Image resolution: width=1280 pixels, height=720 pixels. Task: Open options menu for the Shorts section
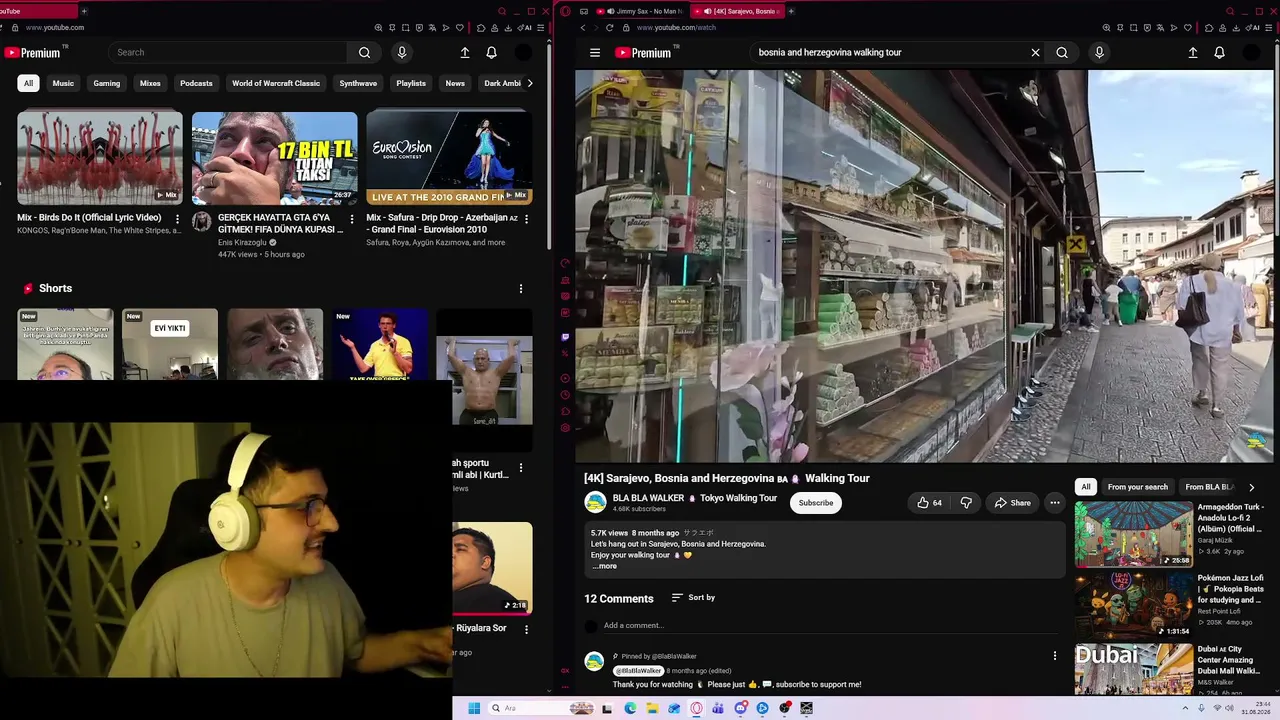[x=520, y=289]
